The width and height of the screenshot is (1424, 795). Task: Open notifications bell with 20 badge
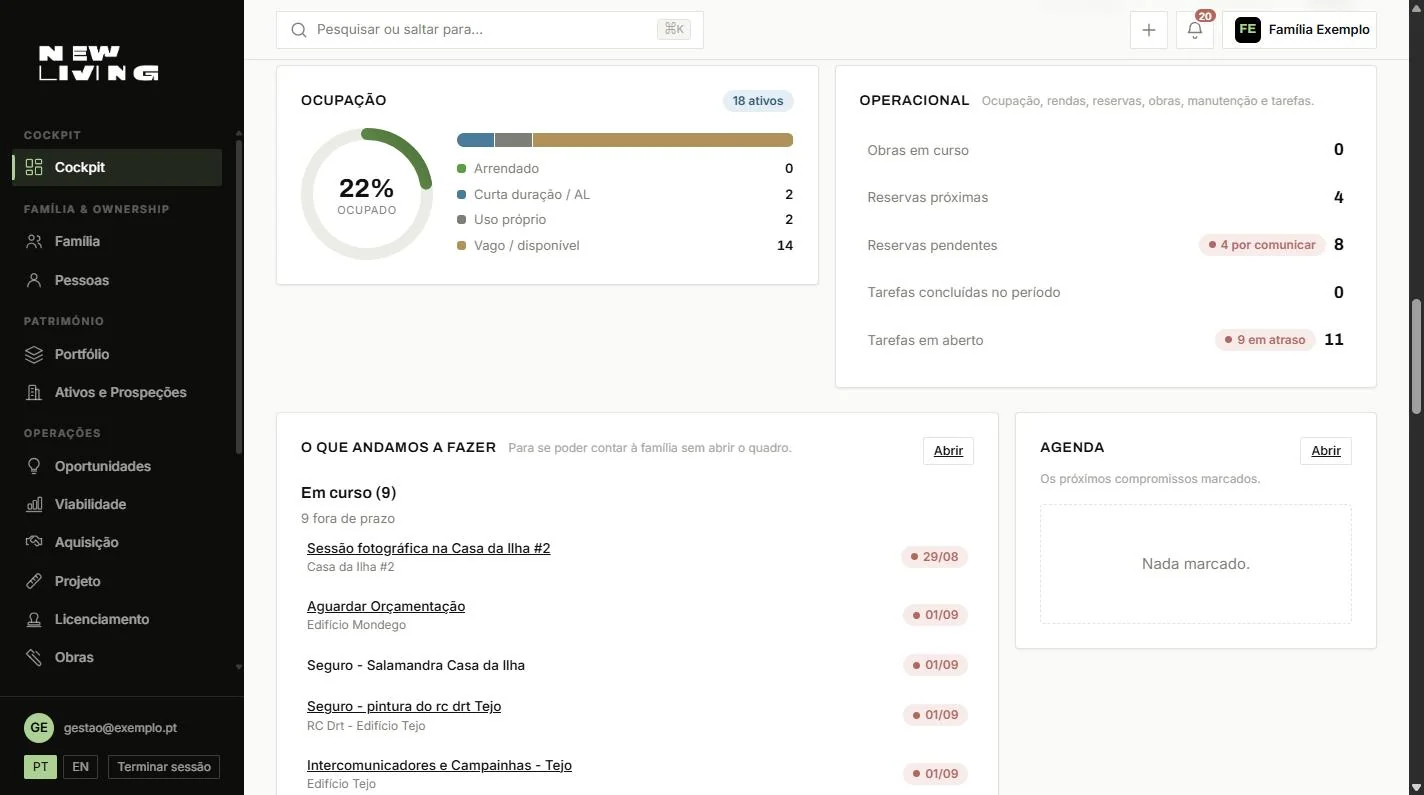(1195, 30)
